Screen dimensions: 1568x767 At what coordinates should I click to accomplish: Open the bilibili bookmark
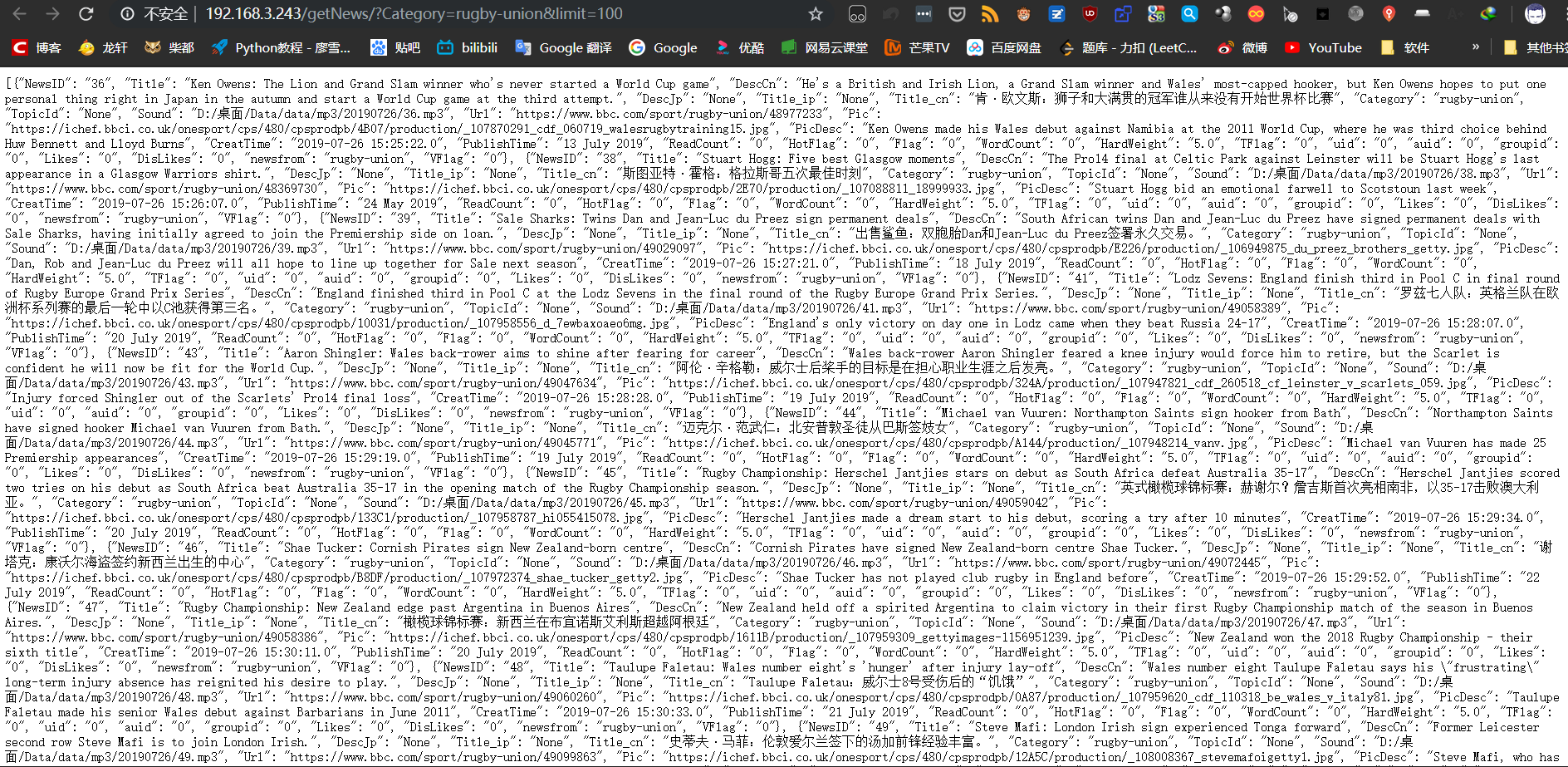pyautogui.click(x=467, y=47)
